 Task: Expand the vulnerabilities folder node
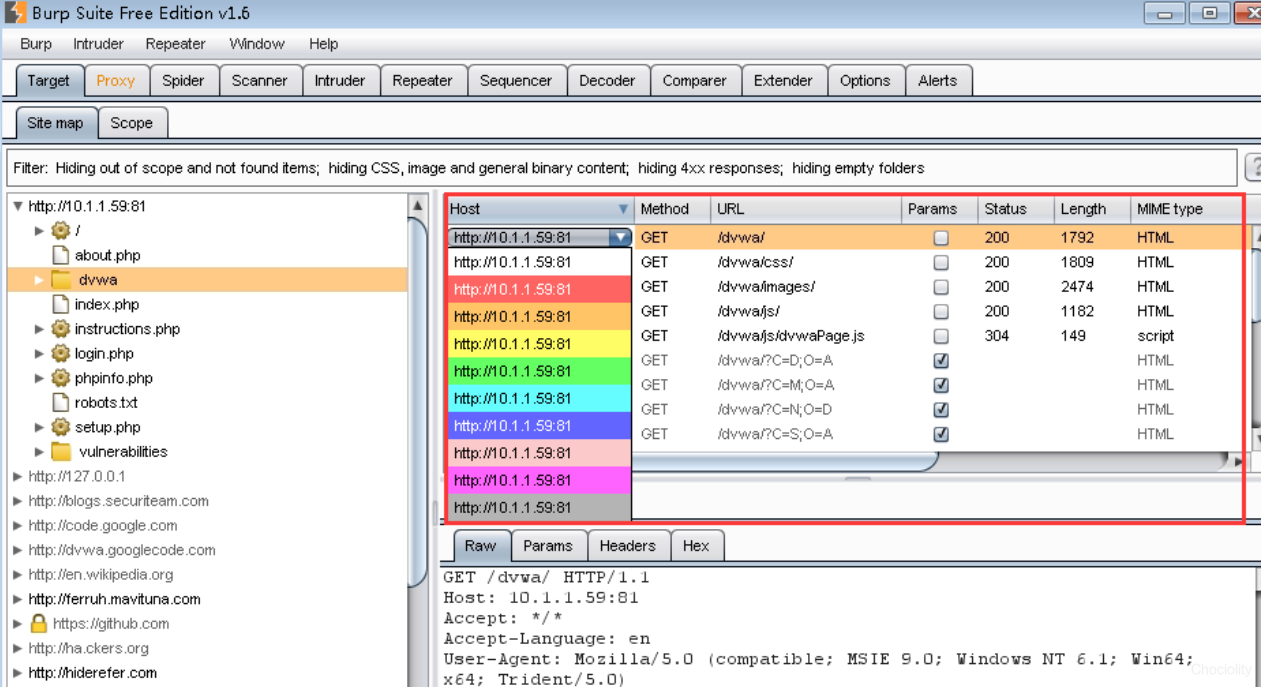(x=40, y=451)
